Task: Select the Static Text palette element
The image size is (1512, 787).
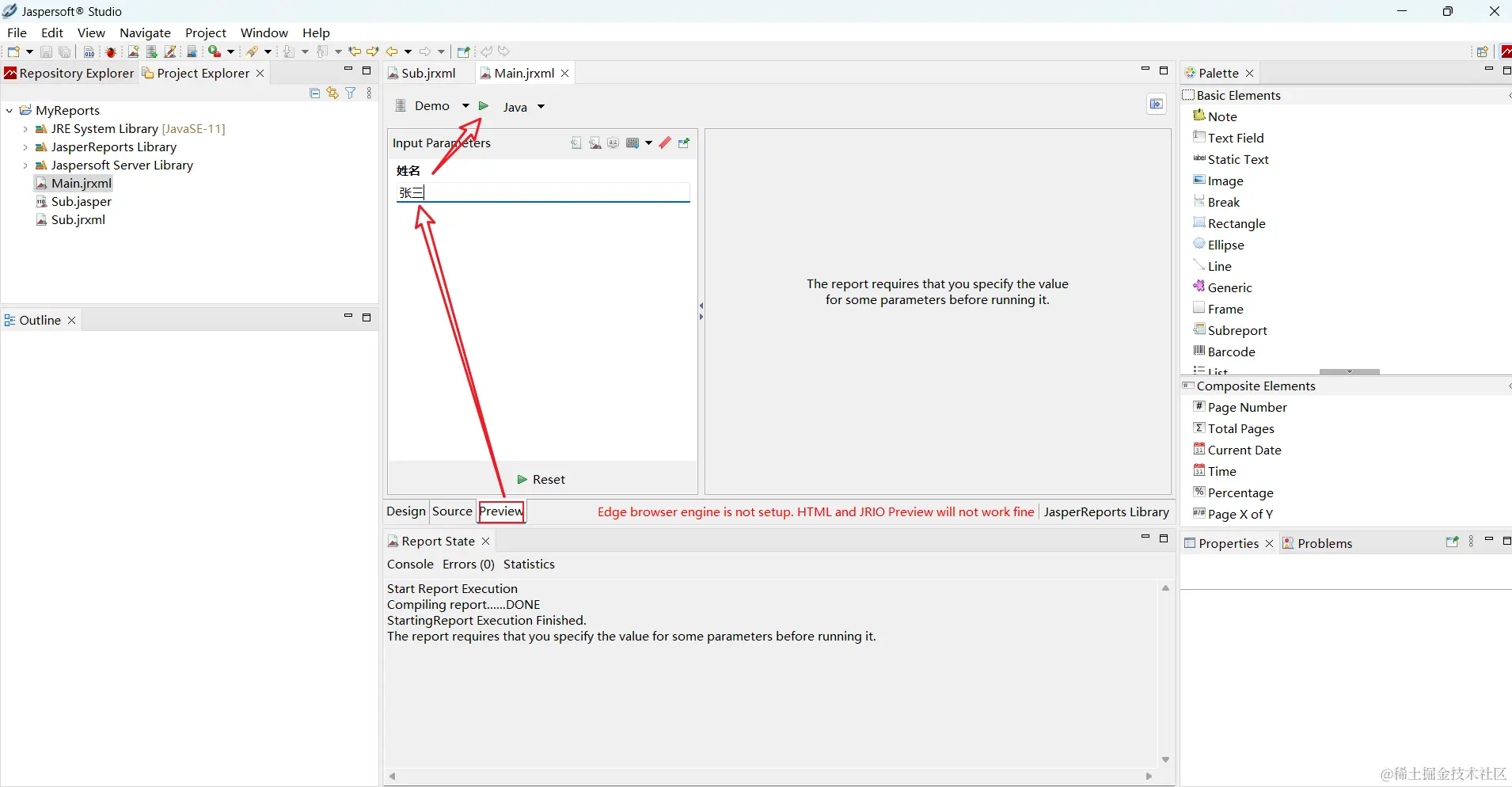Action: click(x=1231, y=159)
